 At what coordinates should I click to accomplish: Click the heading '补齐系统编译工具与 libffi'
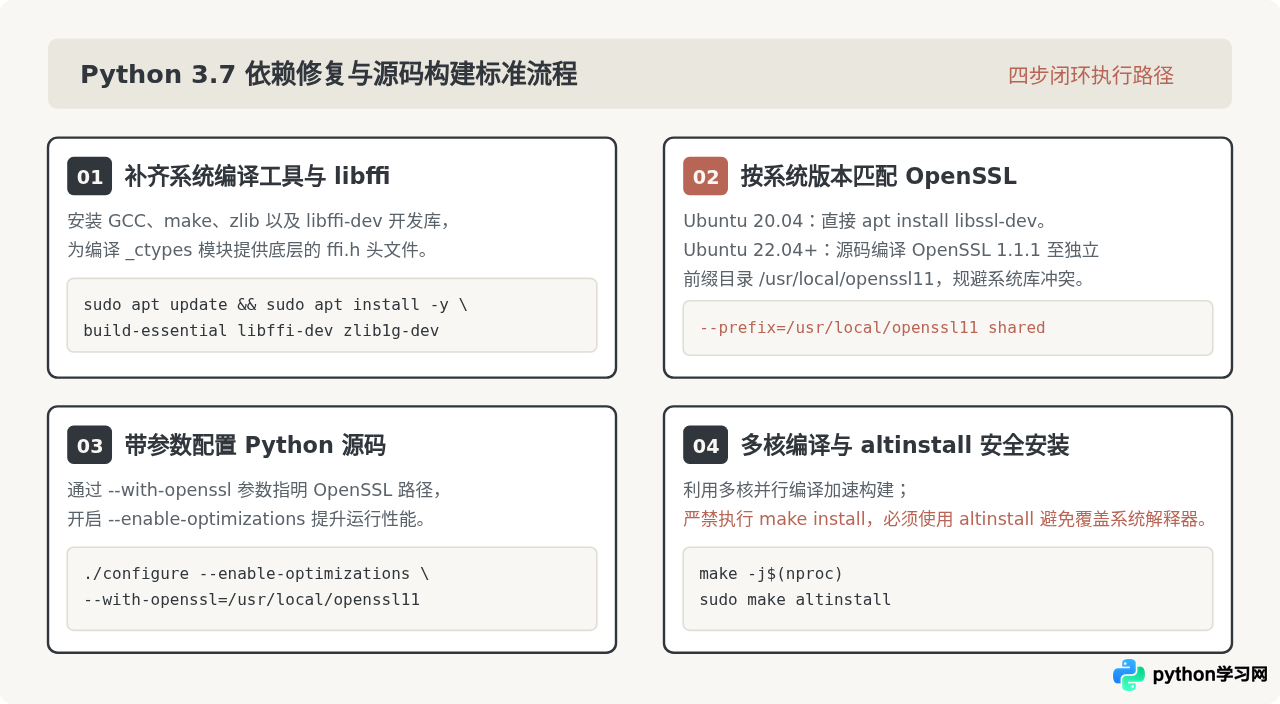point(257,176)
